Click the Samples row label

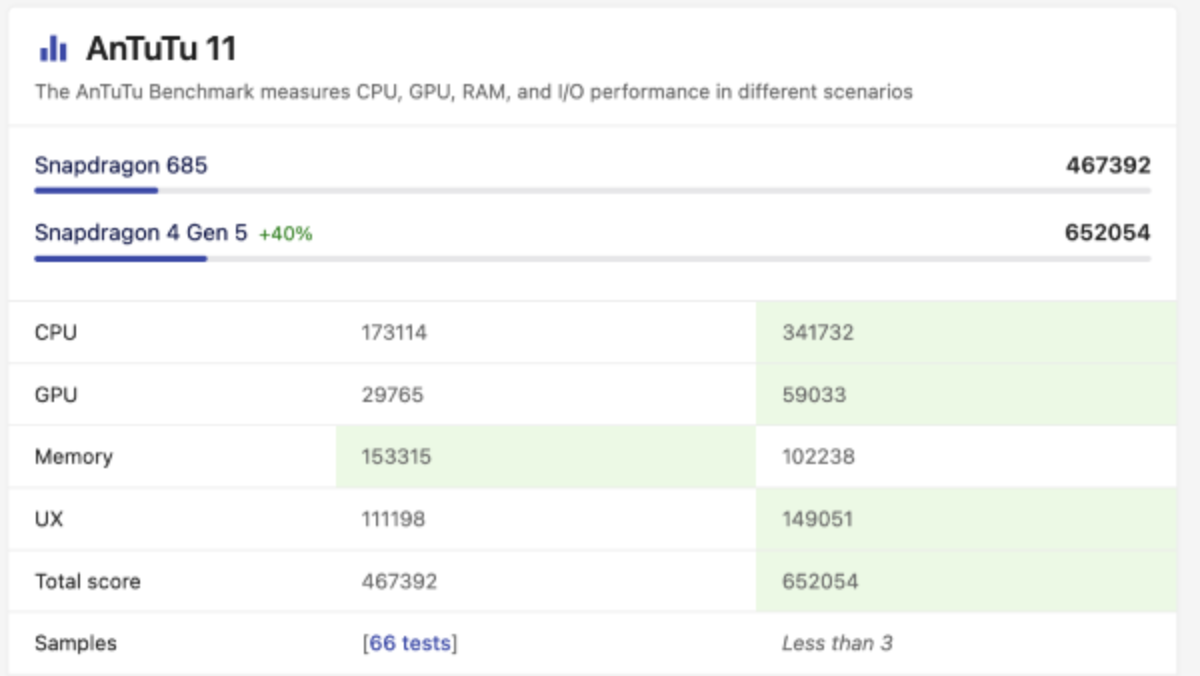(x=76, y=643)
